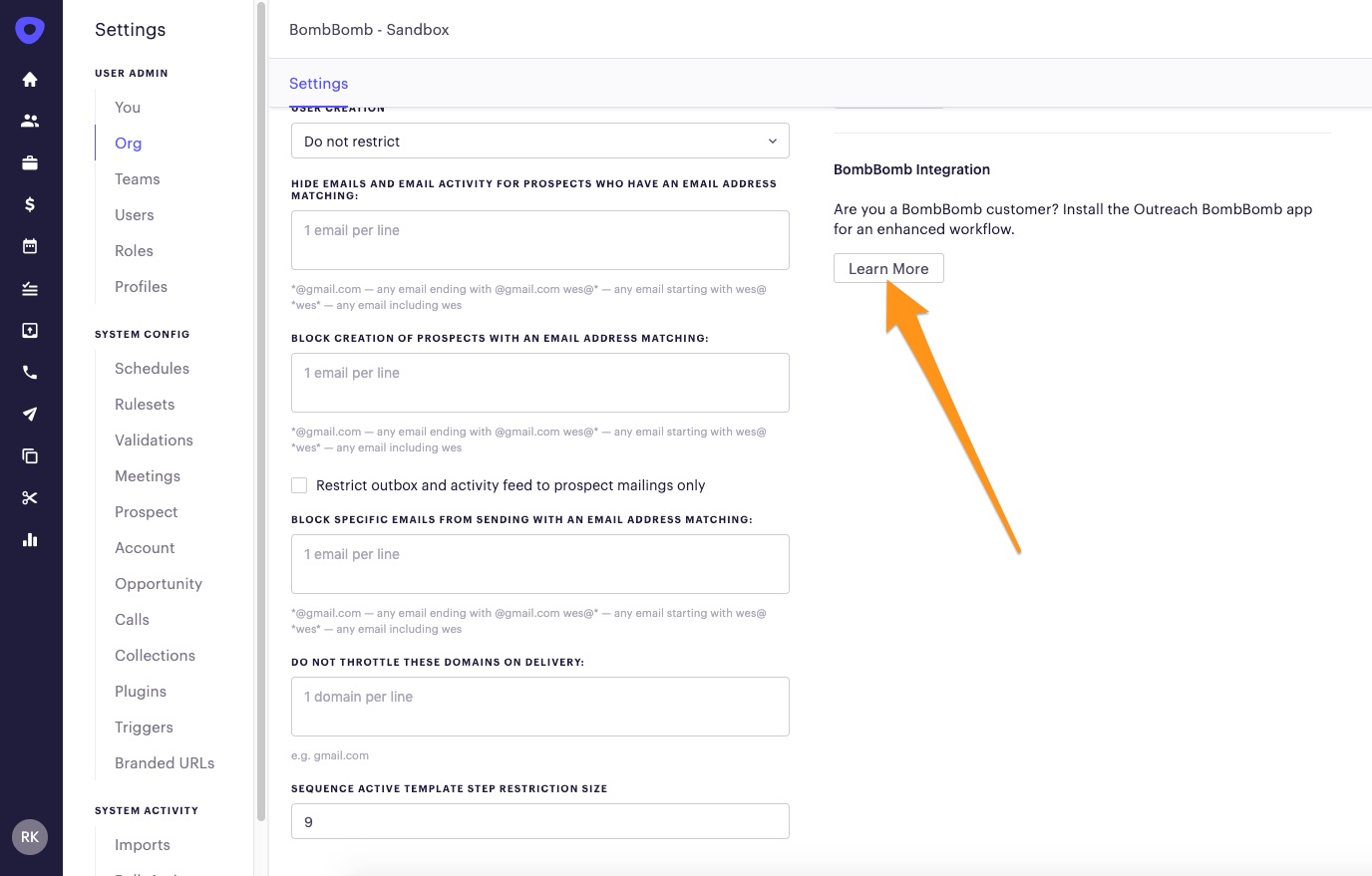
Task: Open Rulesets in System Config
Action: 145,405
